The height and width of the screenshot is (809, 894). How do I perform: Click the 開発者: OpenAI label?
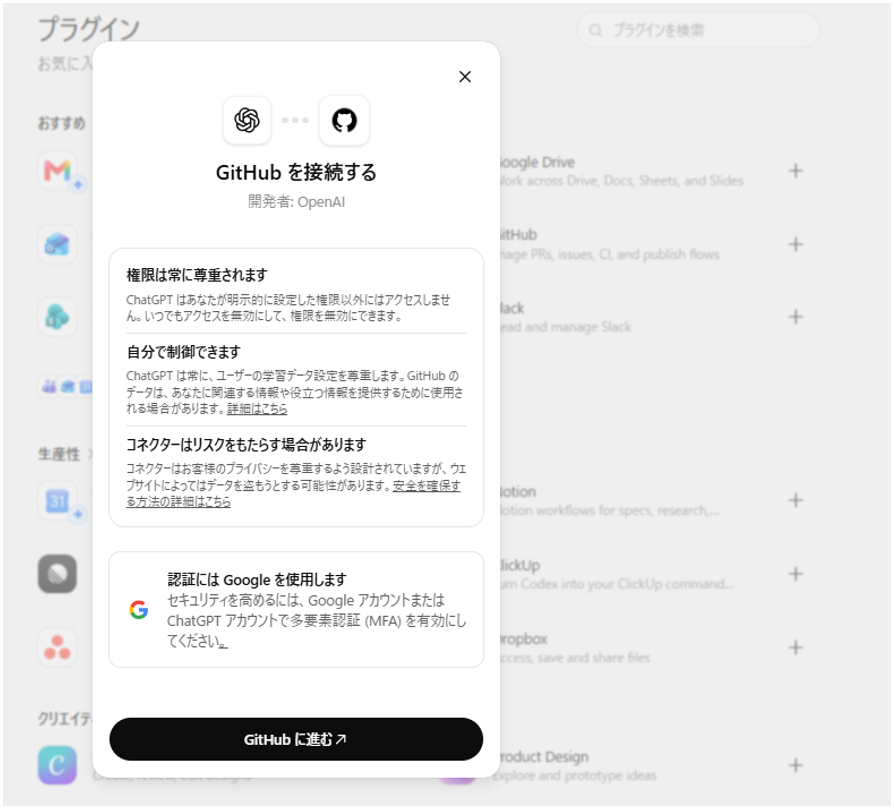296,202
